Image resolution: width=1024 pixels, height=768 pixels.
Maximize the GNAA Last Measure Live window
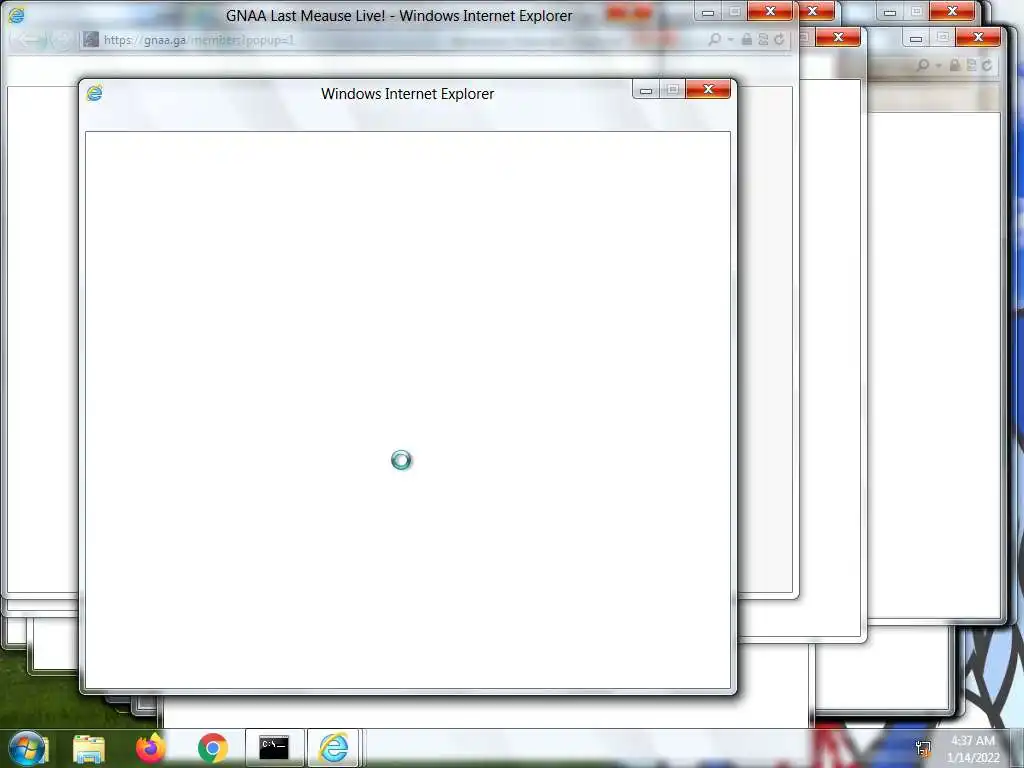[735, 11]
